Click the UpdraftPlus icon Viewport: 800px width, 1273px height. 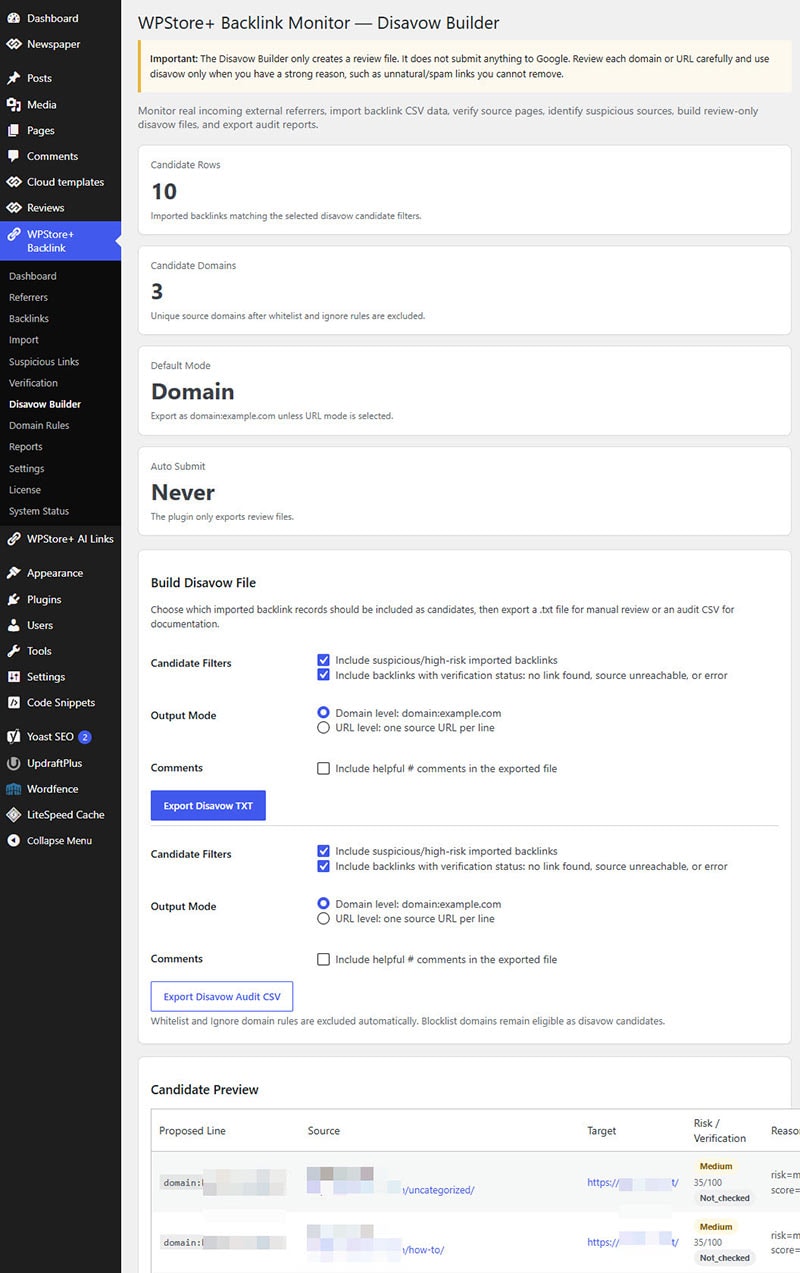(x=13, y=763)
